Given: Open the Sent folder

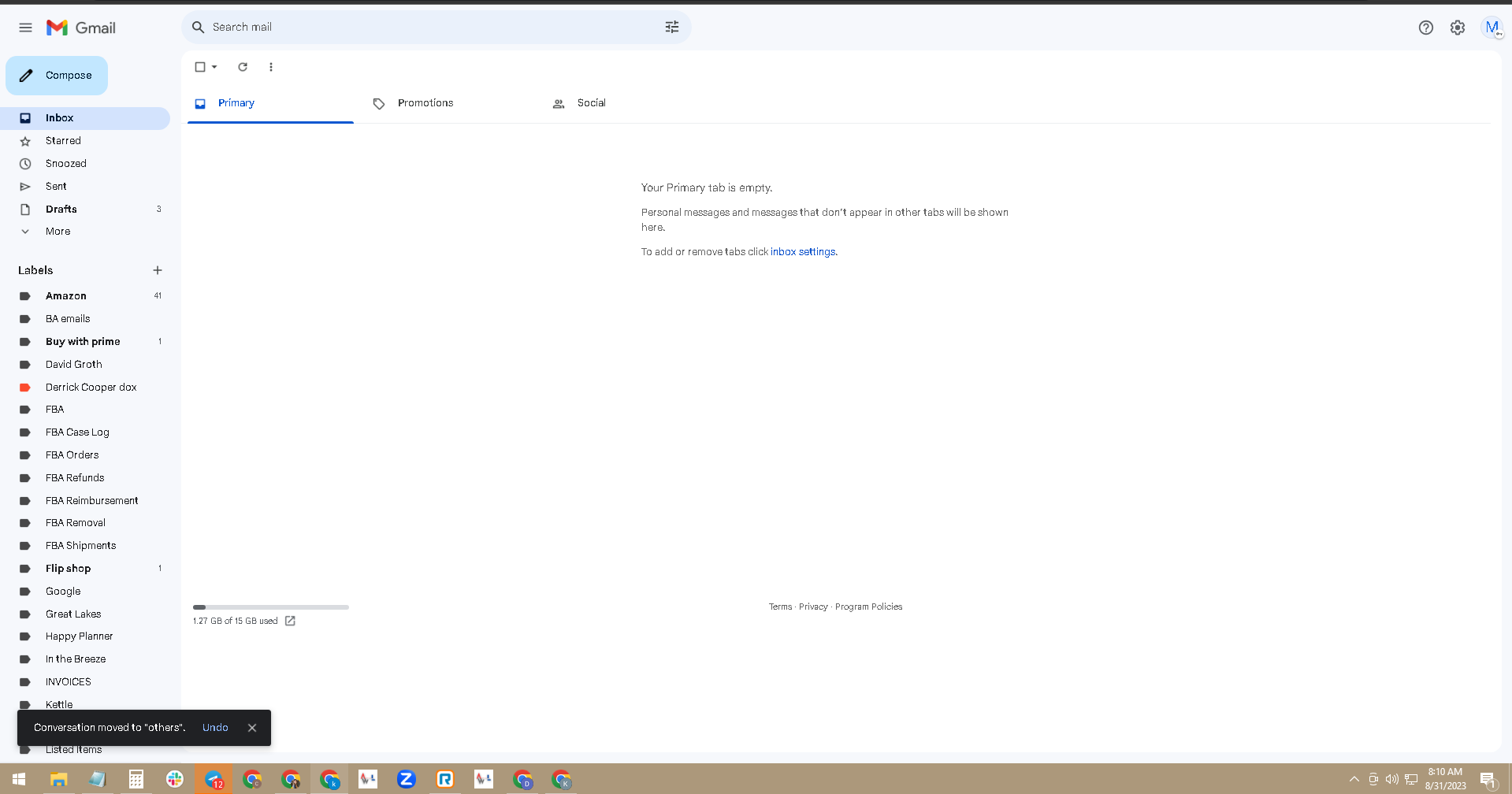Looking at the screenshot, I should (x=85, y=187).
